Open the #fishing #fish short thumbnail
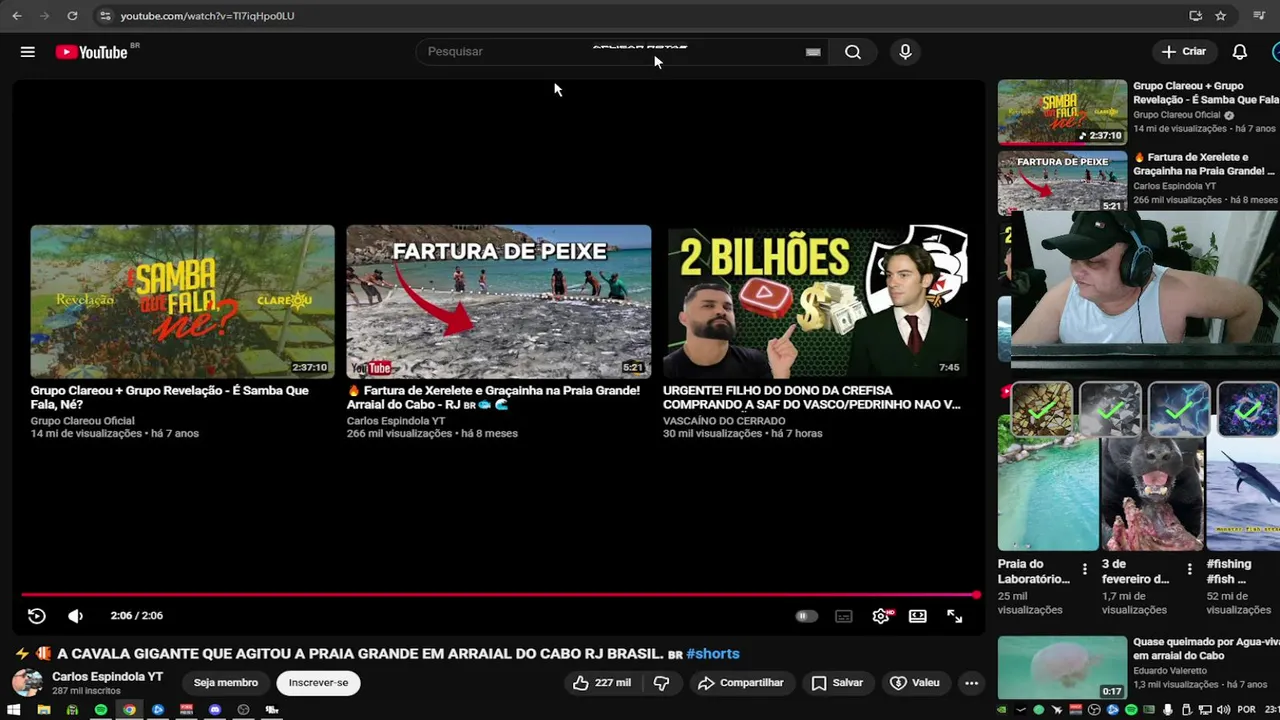Screen dimensions: 1280x720 click(1243, 494)
